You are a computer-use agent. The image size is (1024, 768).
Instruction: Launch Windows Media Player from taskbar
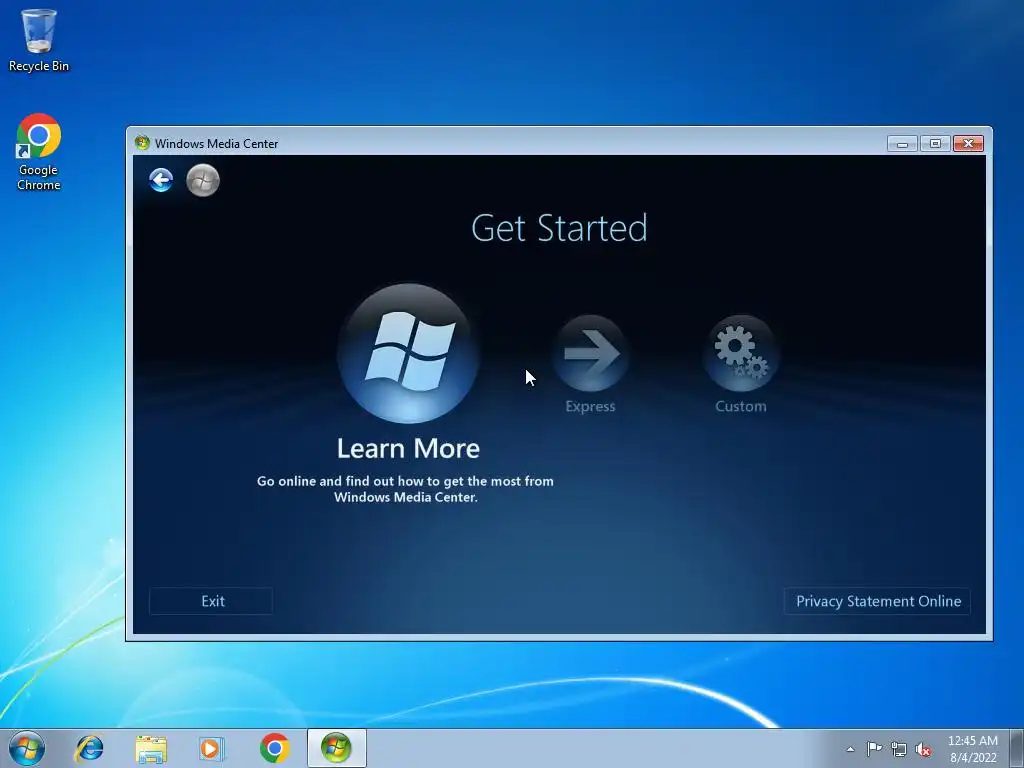point(212,748)
